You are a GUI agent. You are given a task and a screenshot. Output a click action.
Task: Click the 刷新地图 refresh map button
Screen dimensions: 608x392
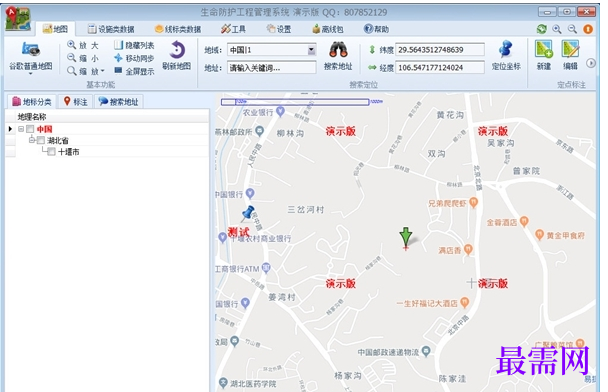pyautogui.click(x=176, y=55)
